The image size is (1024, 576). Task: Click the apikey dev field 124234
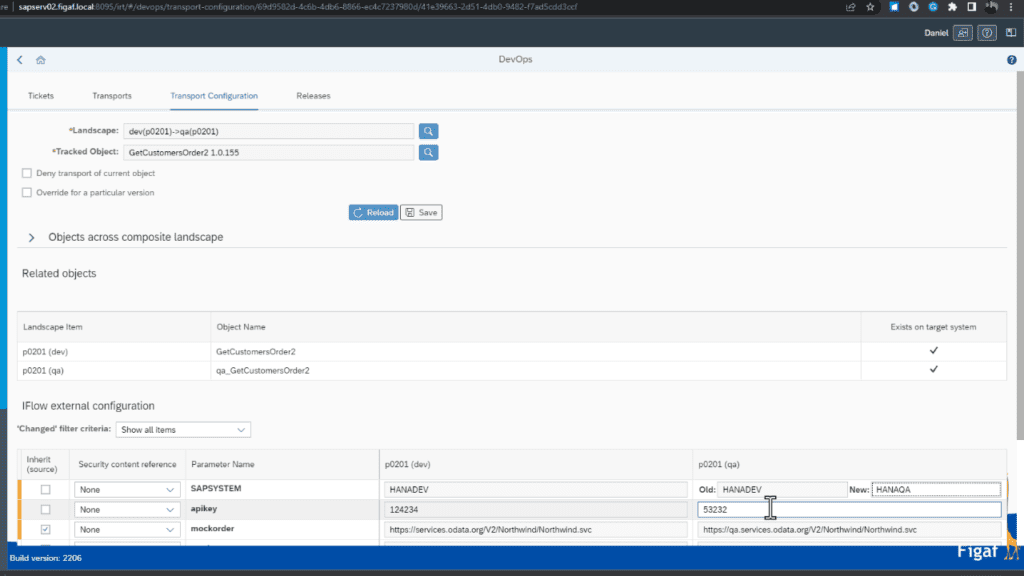point(536,509)
